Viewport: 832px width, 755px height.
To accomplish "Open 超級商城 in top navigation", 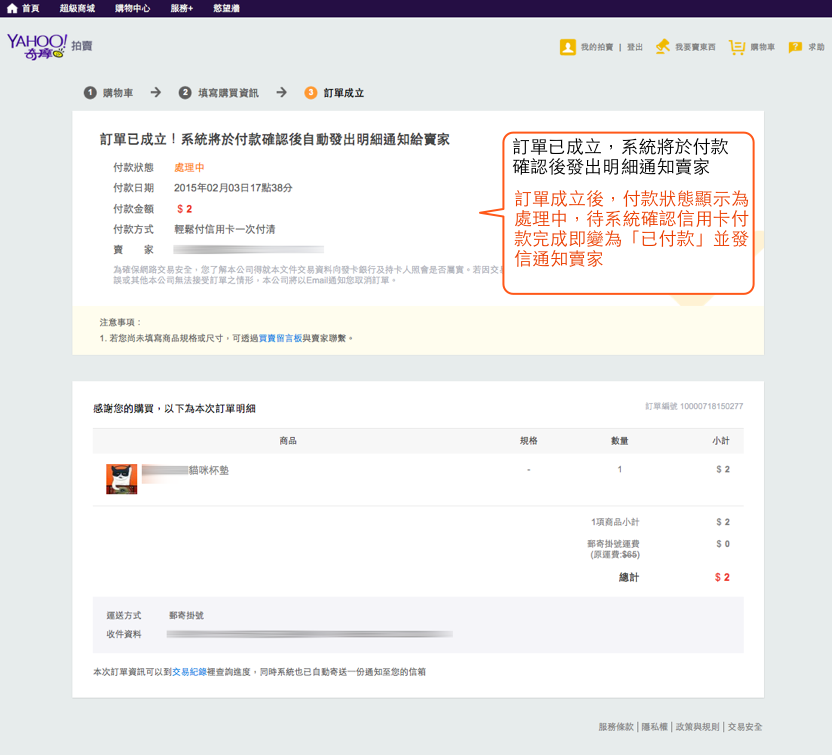I will click(77, 8).
